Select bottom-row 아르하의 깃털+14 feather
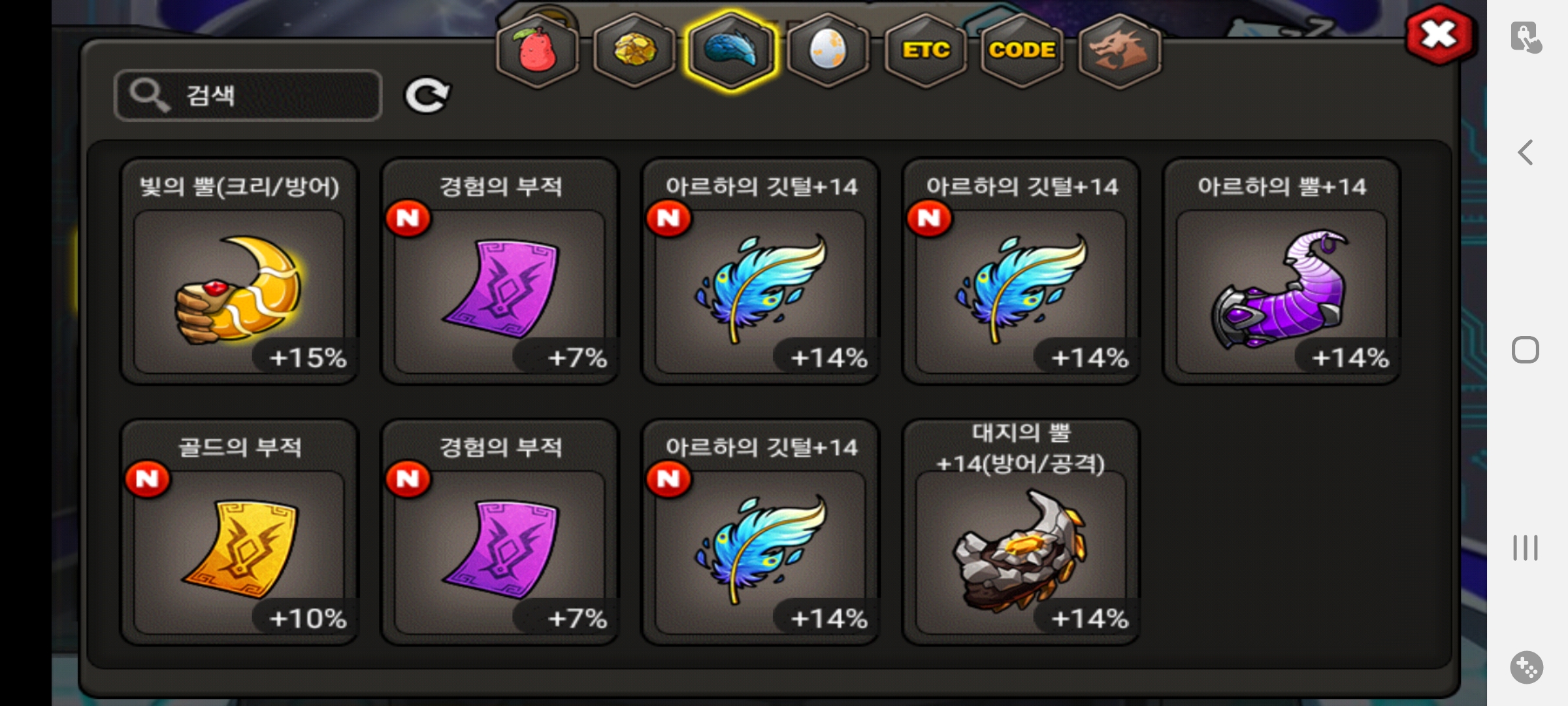Viewport: 1568px width, 706px height. [x=760, y=532]
